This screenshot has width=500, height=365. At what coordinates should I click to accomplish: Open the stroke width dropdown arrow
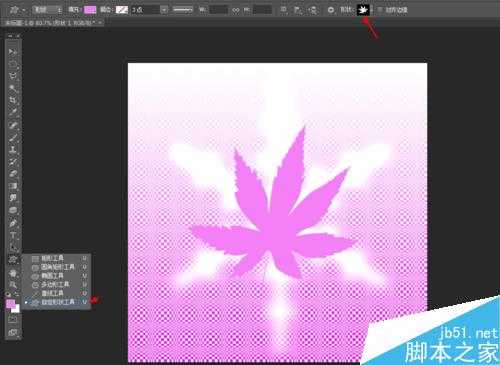[164, 10]
